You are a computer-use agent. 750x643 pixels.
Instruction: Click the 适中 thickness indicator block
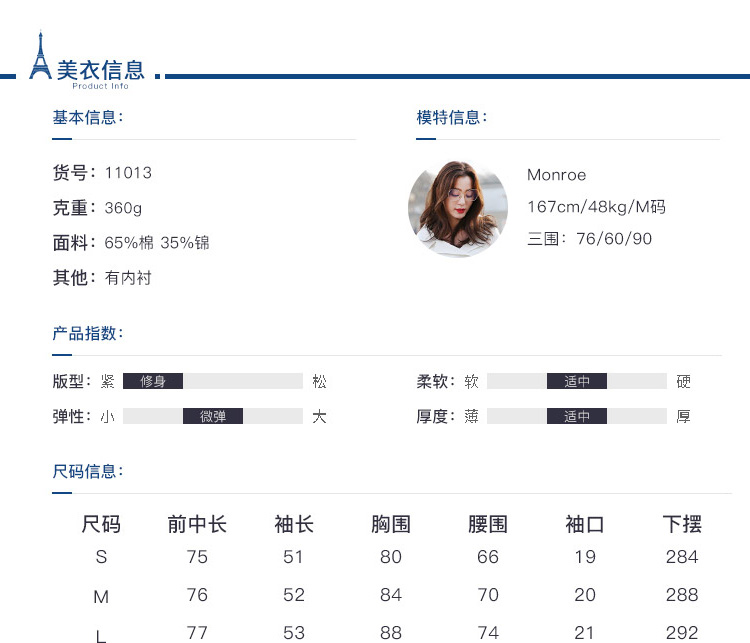[x=577, y=416]
